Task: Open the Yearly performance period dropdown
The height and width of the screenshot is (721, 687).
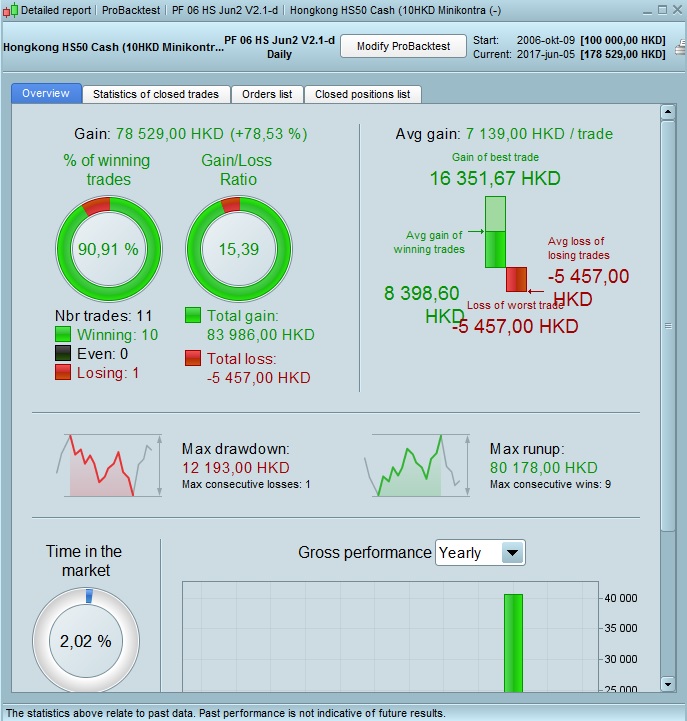Action: click(480, 552)
